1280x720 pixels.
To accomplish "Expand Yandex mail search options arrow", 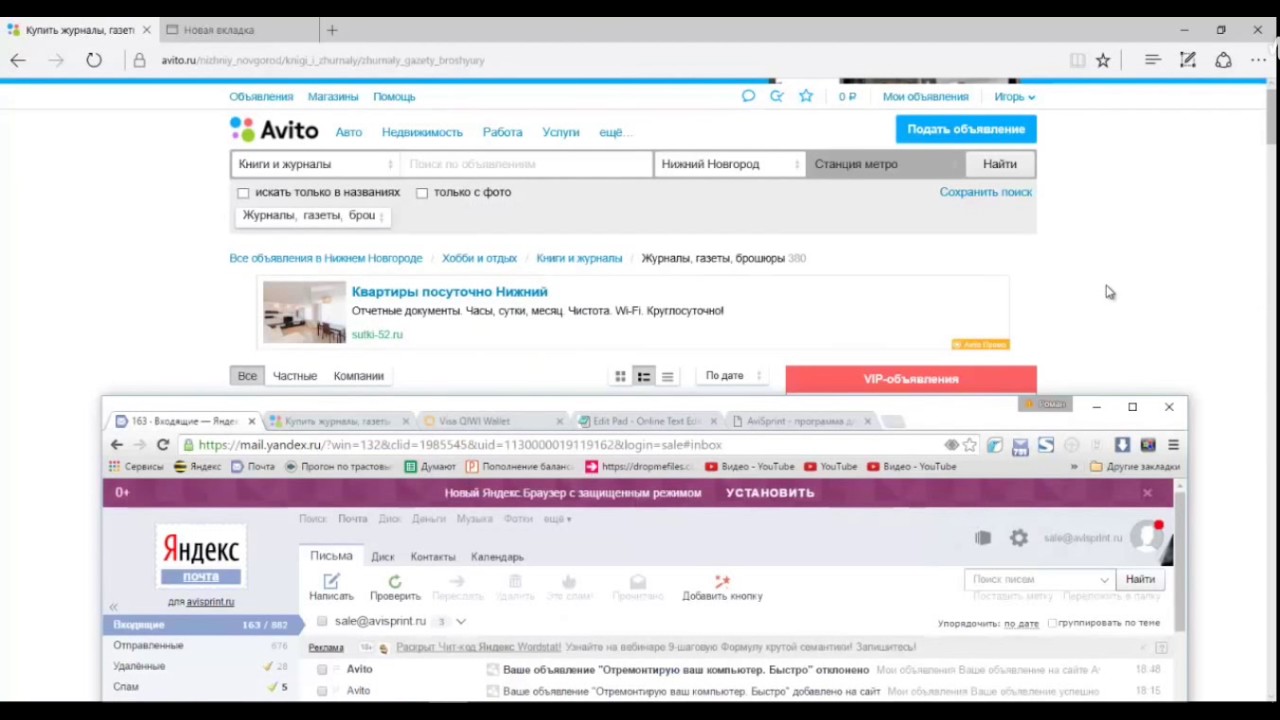I will pos(1104,580).
